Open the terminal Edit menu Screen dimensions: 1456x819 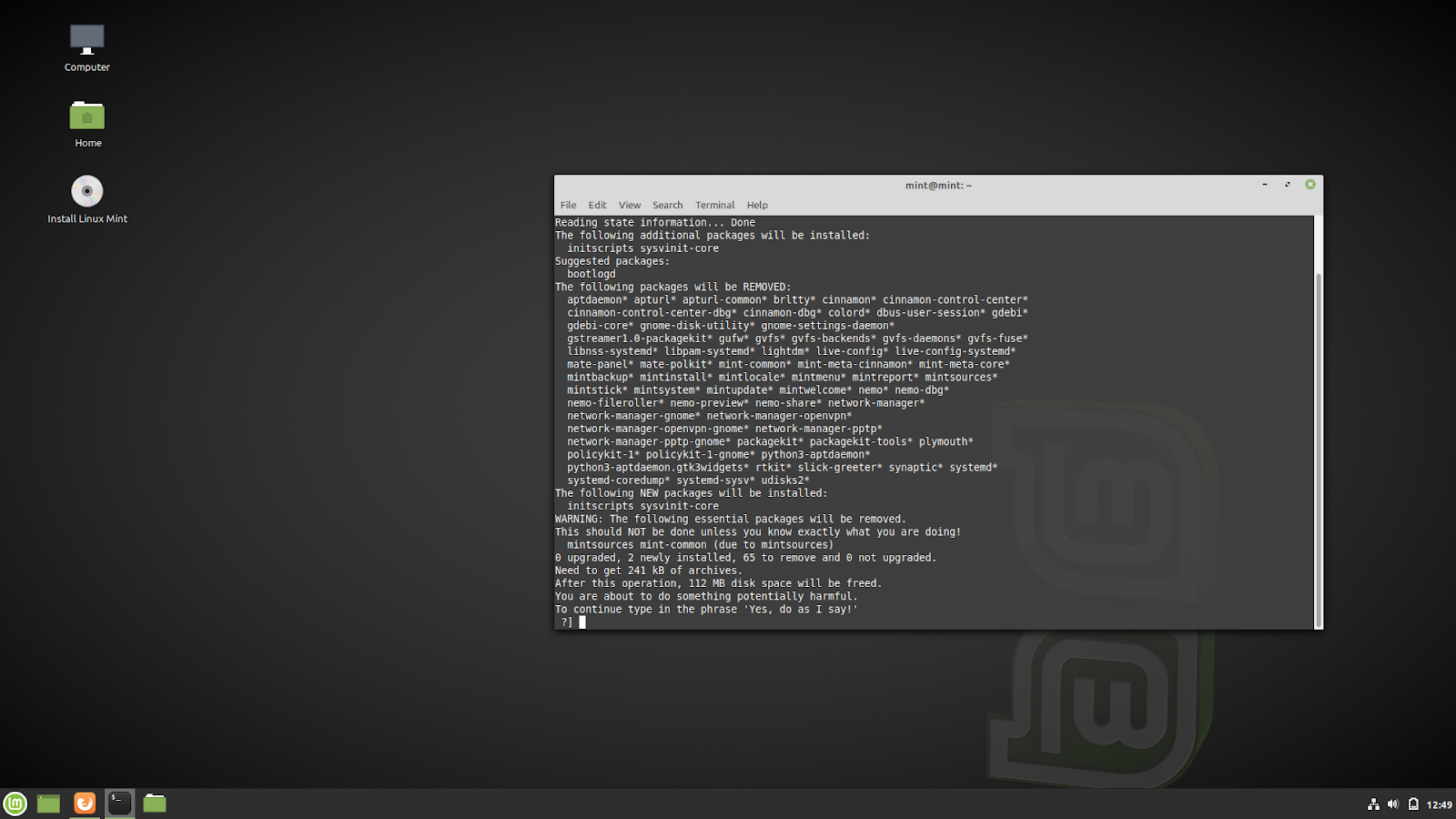point(597,206)
